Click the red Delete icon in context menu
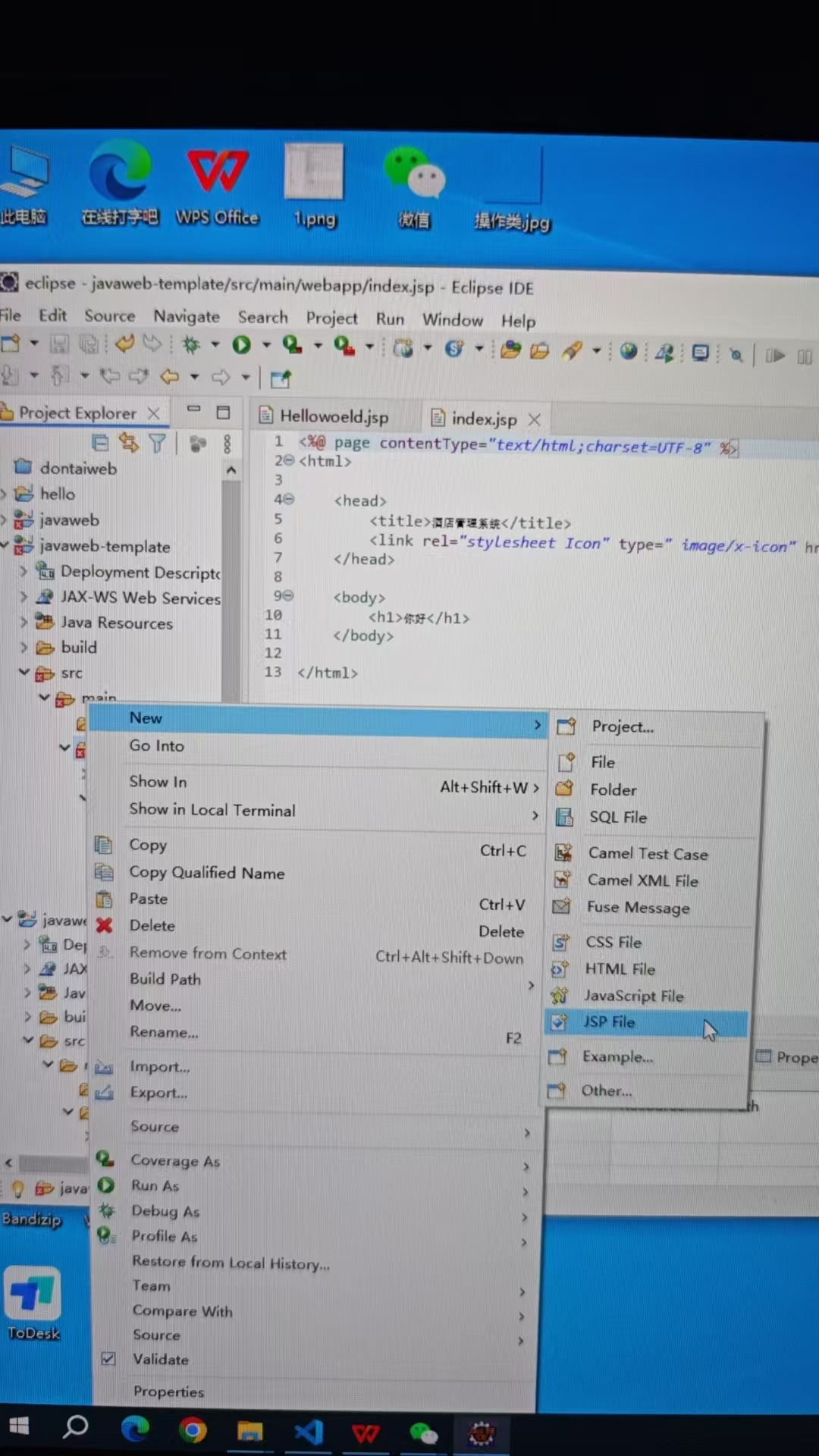Viewport: 819px width, 1456px height. pos(105,925)
